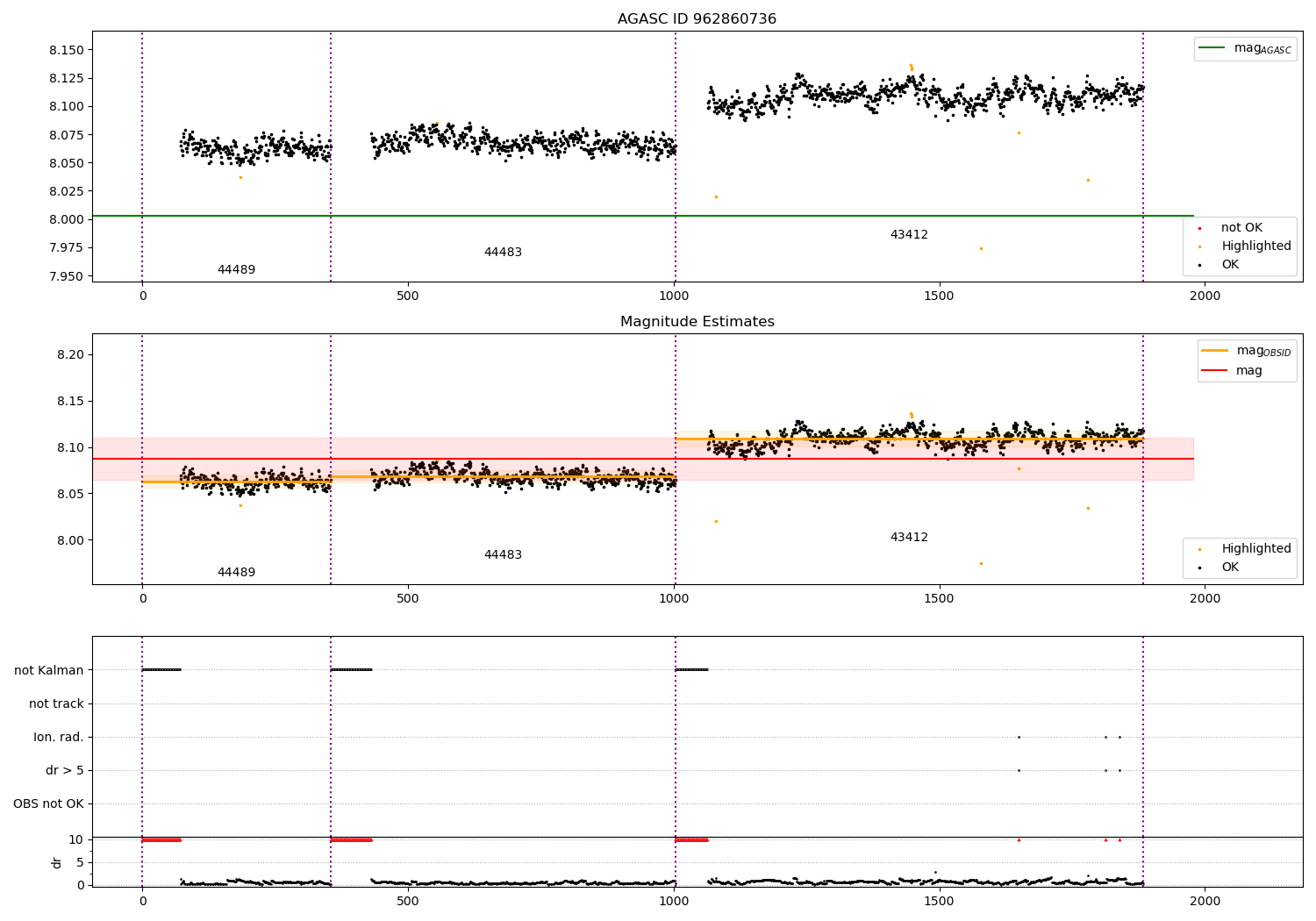The height and width of the screenshot is (921, 1316).
Task: Click x-axis tick 1500 under the Magnitude Estimates plot
Action: click(939, 599)
